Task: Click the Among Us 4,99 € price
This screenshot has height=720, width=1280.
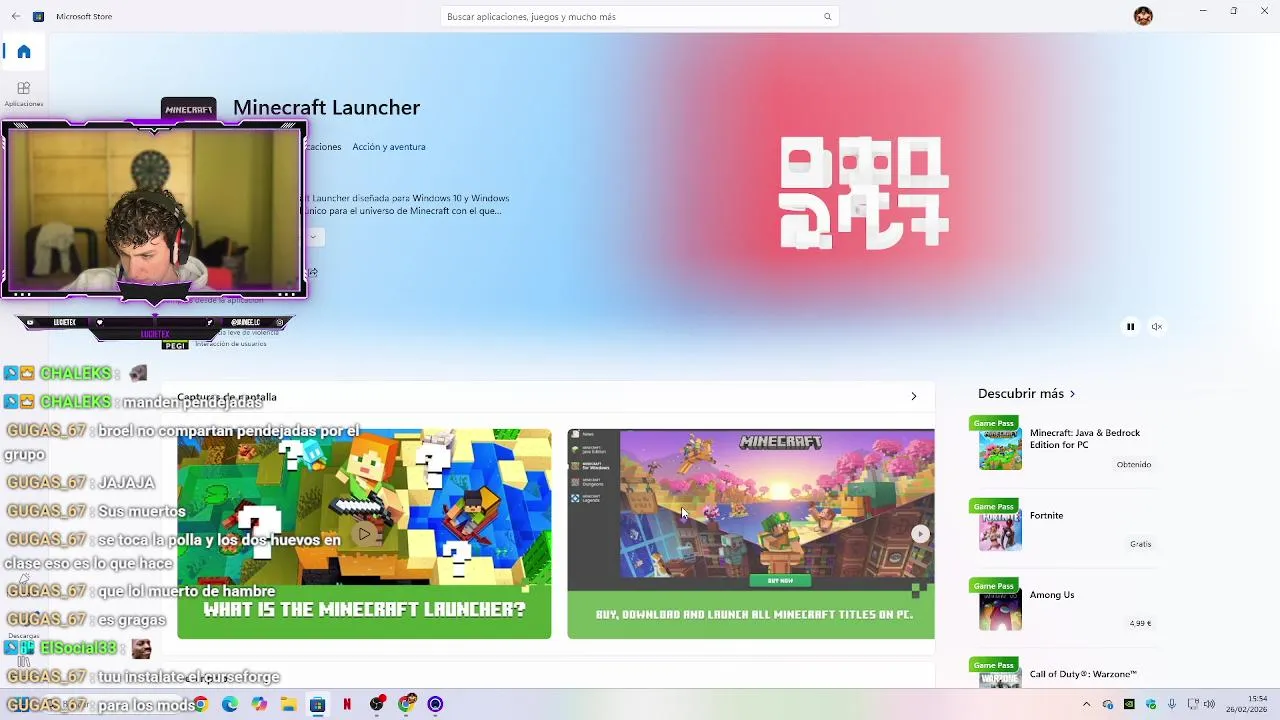Action: click(x=1140, y=623)
